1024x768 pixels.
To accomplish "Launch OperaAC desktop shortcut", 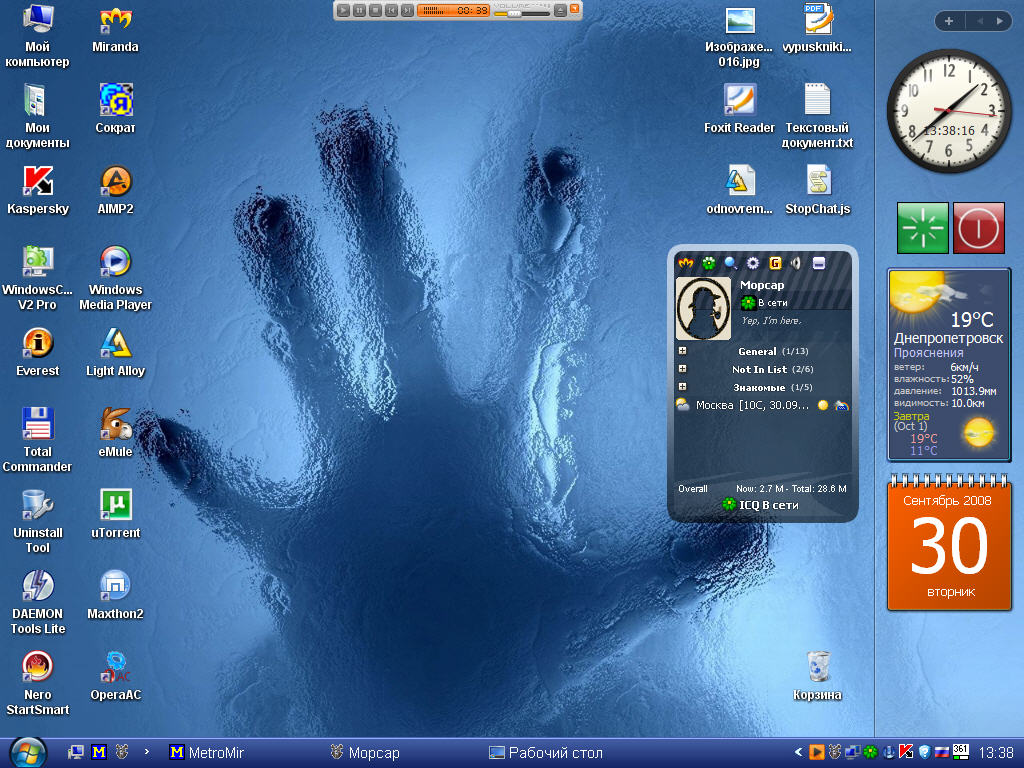I will click(x=116, y=677).
